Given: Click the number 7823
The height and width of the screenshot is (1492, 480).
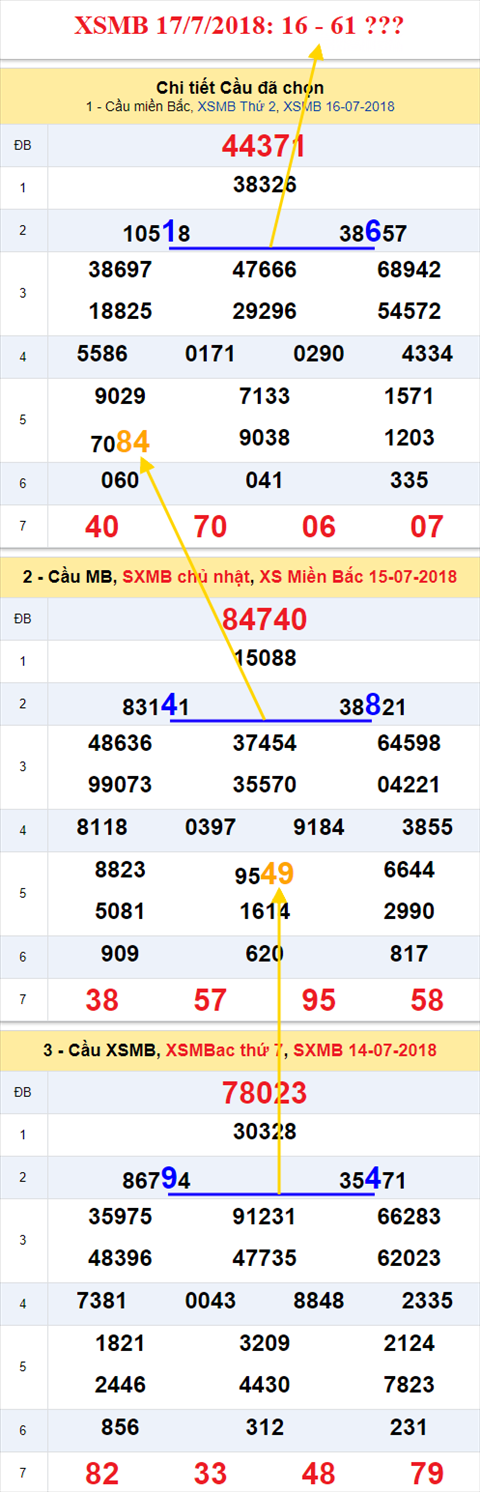Looking at the screenshot, I should [x=409, y=1385].
